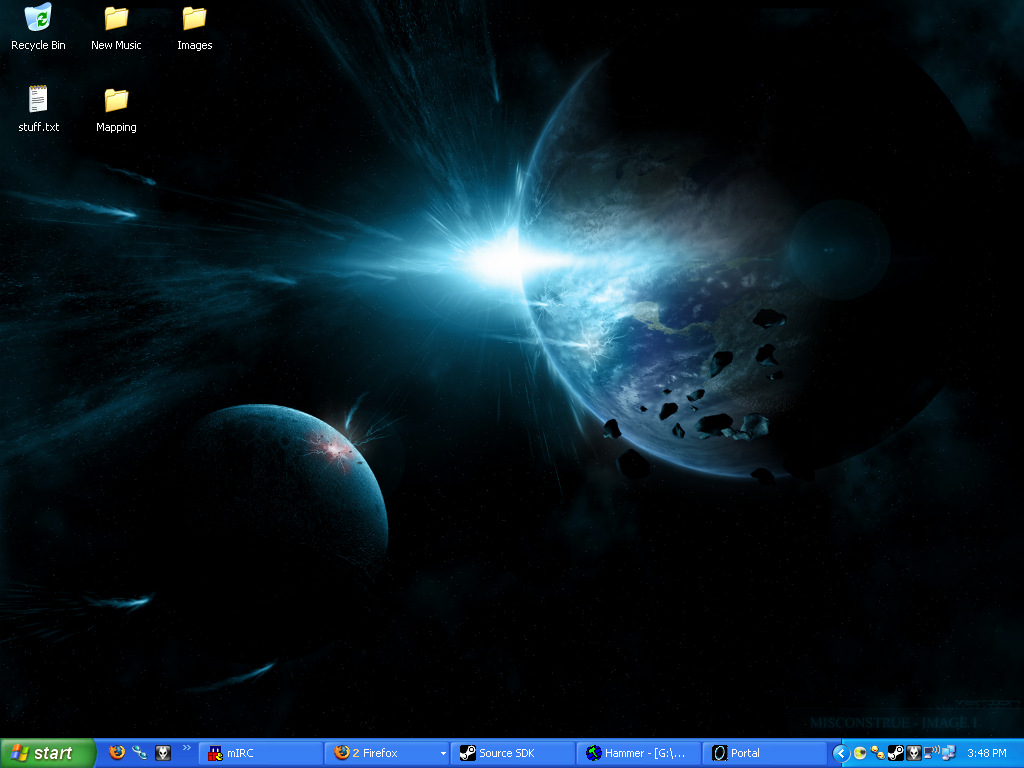Click the Alienware skull icon in system tray
This screenshot has width=1024, height=768.
click(913, 753)
